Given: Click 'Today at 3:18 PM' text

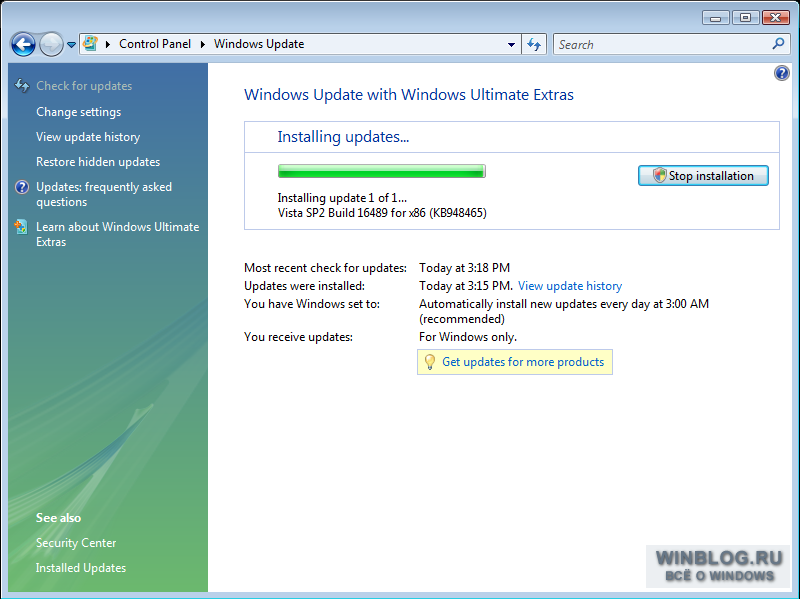Looking at the screenshot, I should click(x=464, y=268).
